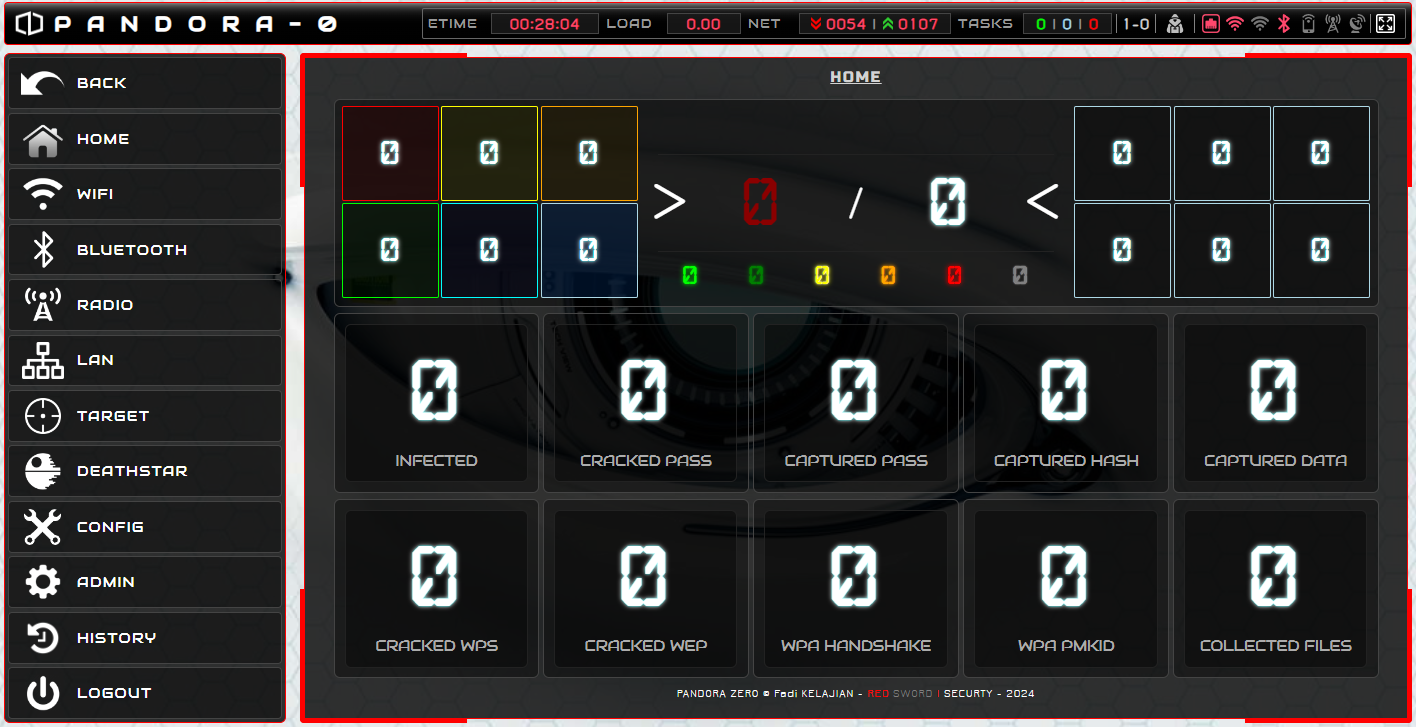The image size is (1416, 727).
Task: Select the LAN sidebar item
Action: 145,360
